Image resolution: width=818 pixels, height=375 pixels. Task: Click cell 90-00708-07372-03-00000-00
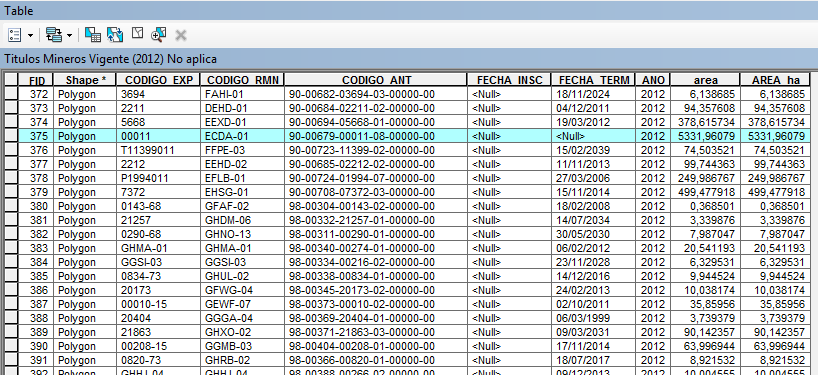(x=376, y=192)
